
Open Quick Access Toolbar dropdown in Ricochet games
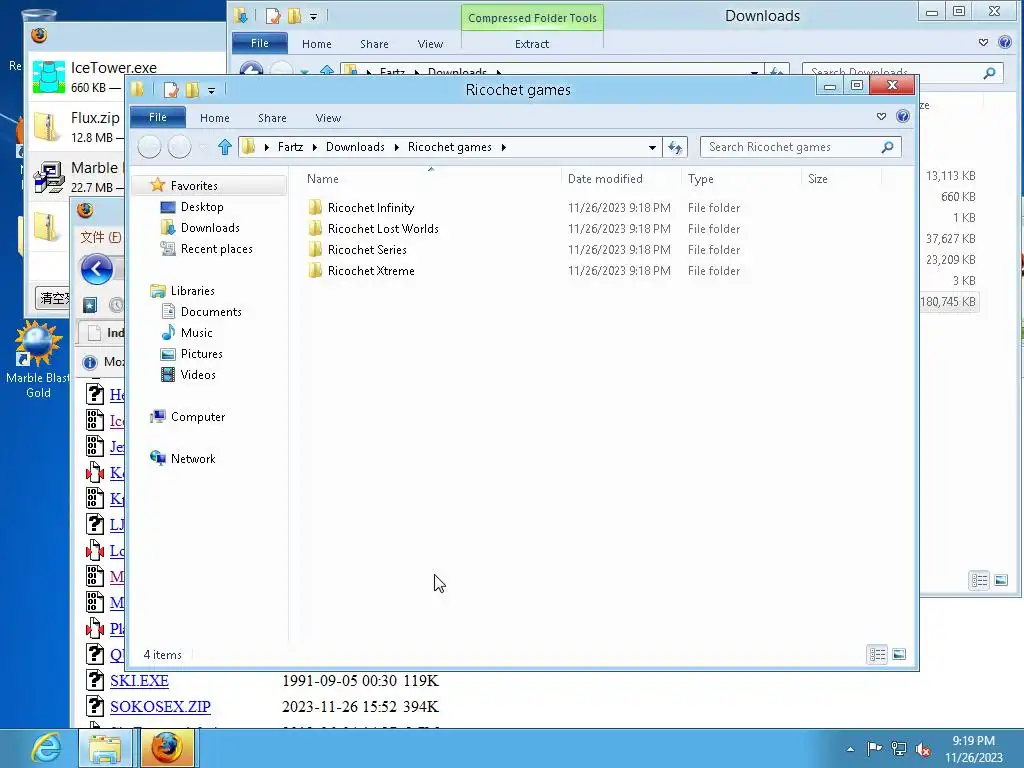tap(212, 90)
